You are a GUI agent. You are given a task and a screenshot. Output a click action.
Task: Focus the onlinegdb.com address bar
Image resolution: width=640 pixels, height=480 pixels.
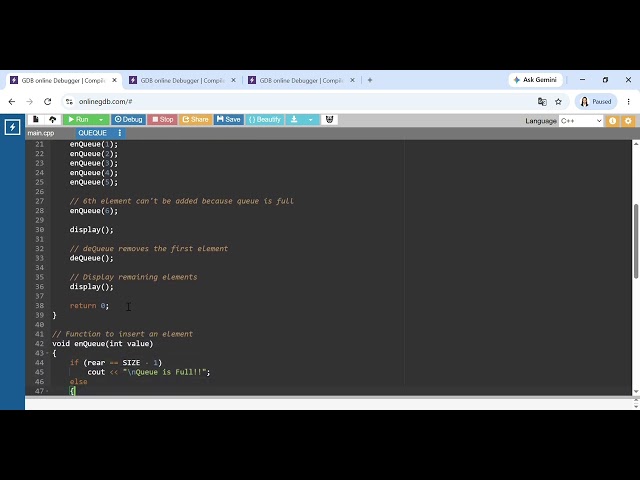[x=302, y=102]
